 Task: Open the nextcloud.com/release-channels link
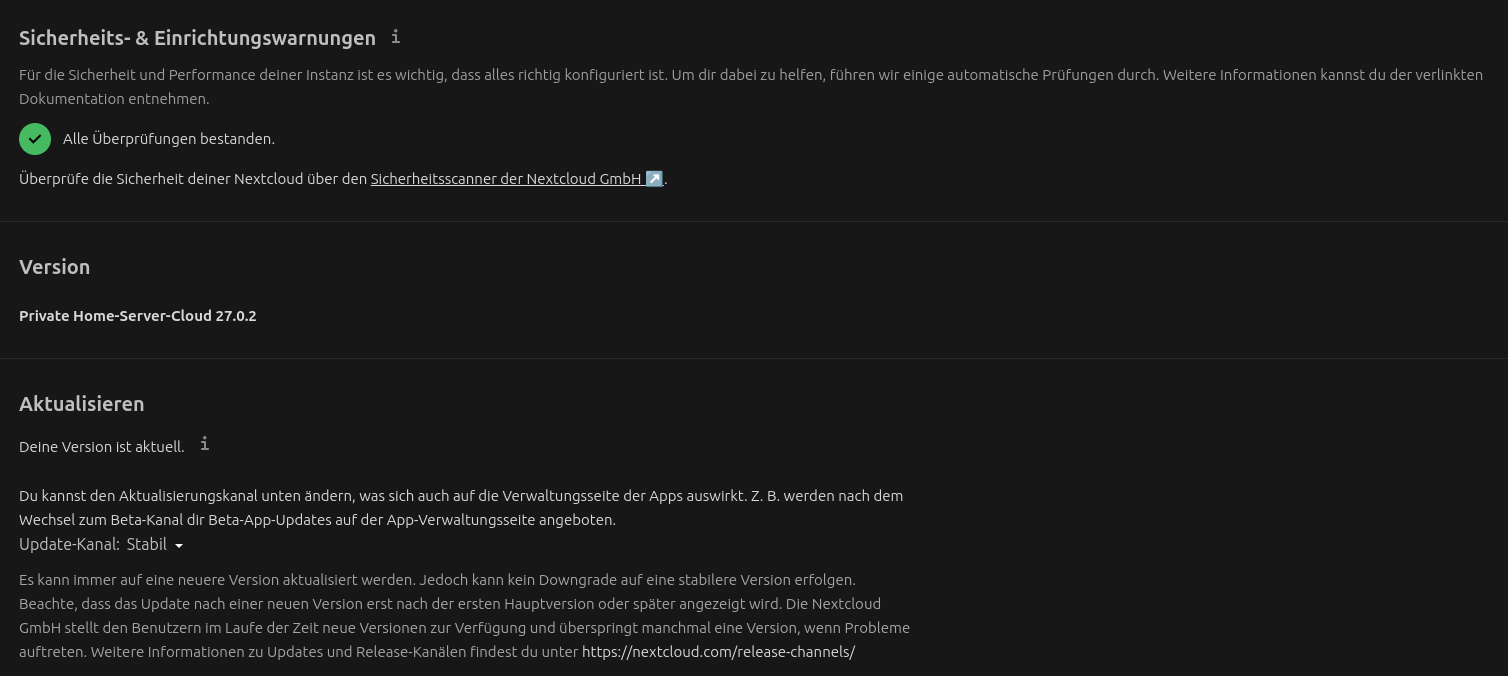pyautogui.click(x=718, y=652)
